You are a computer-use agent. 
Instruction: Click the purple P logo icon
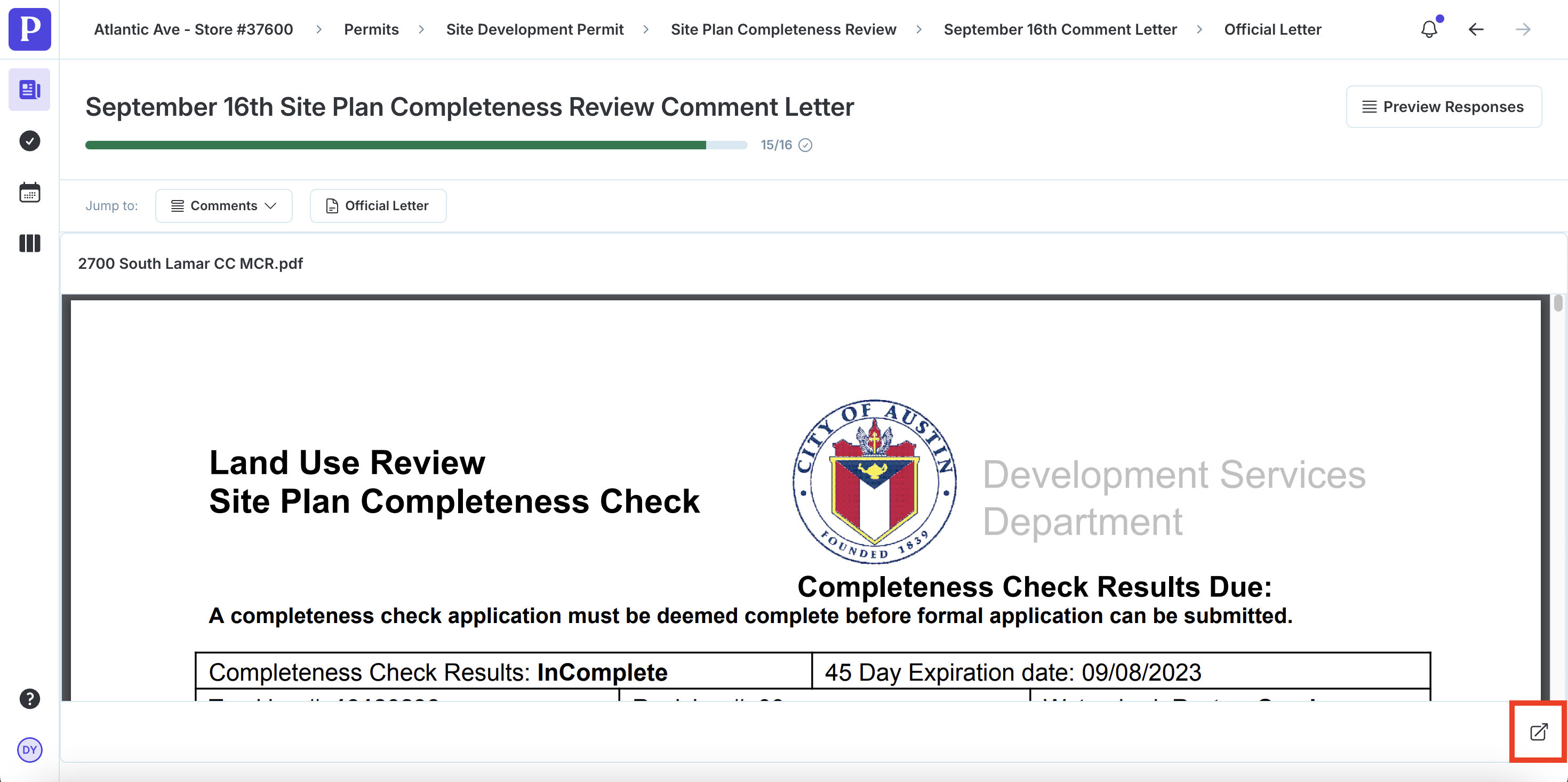(x=29, y=29)
